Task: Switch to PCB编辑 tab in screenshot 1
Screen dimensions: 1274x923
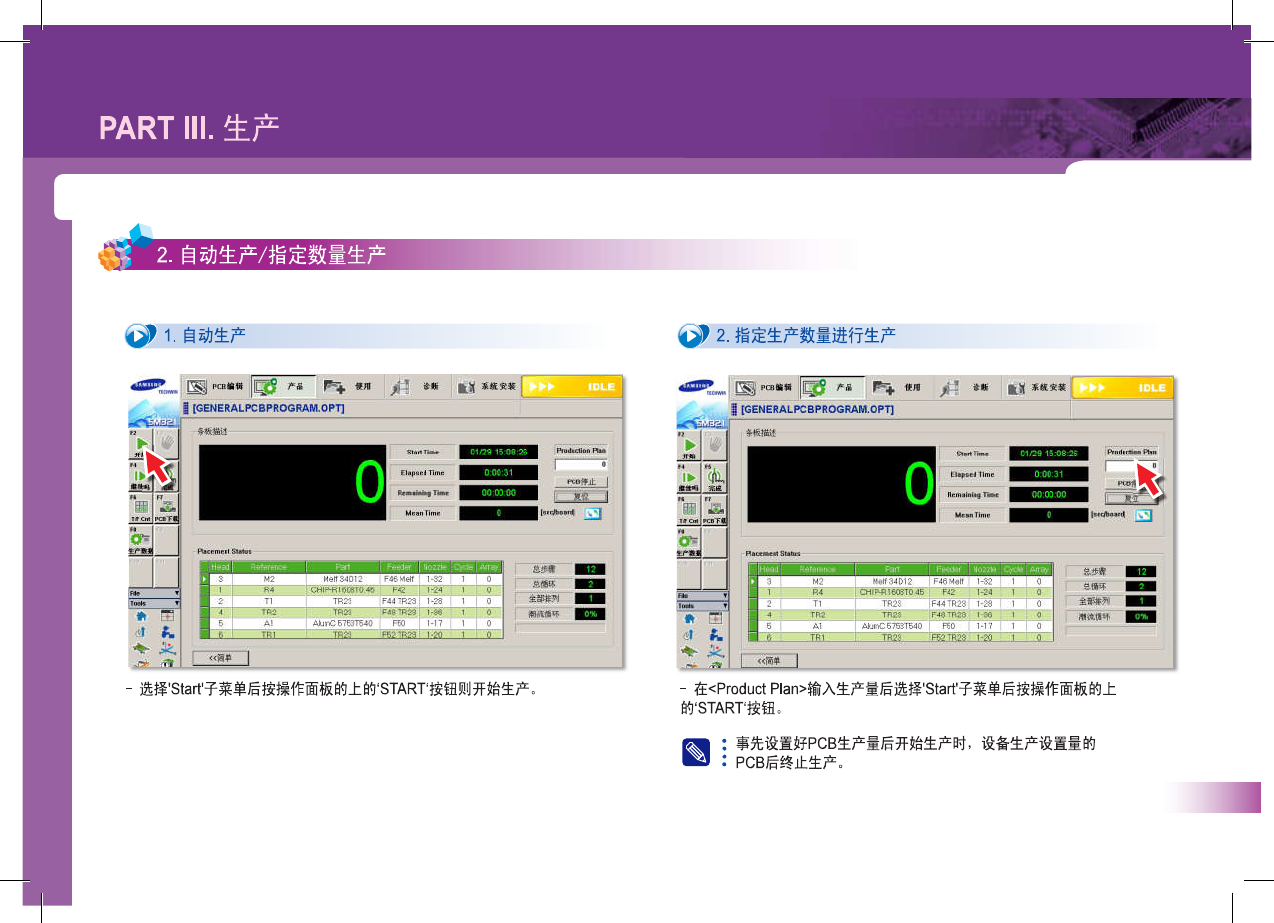Action: pyautogui.click(x=214, y=386)
